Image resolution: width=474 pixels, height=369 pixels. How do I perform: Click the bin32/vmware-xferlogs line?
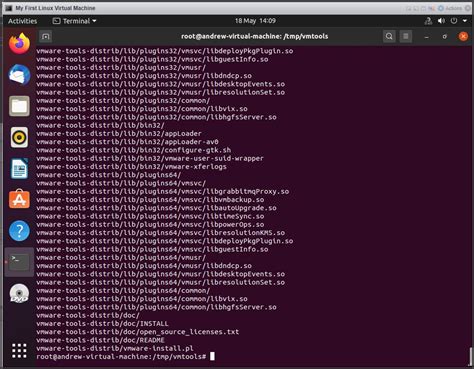click(x=131, y=167)
